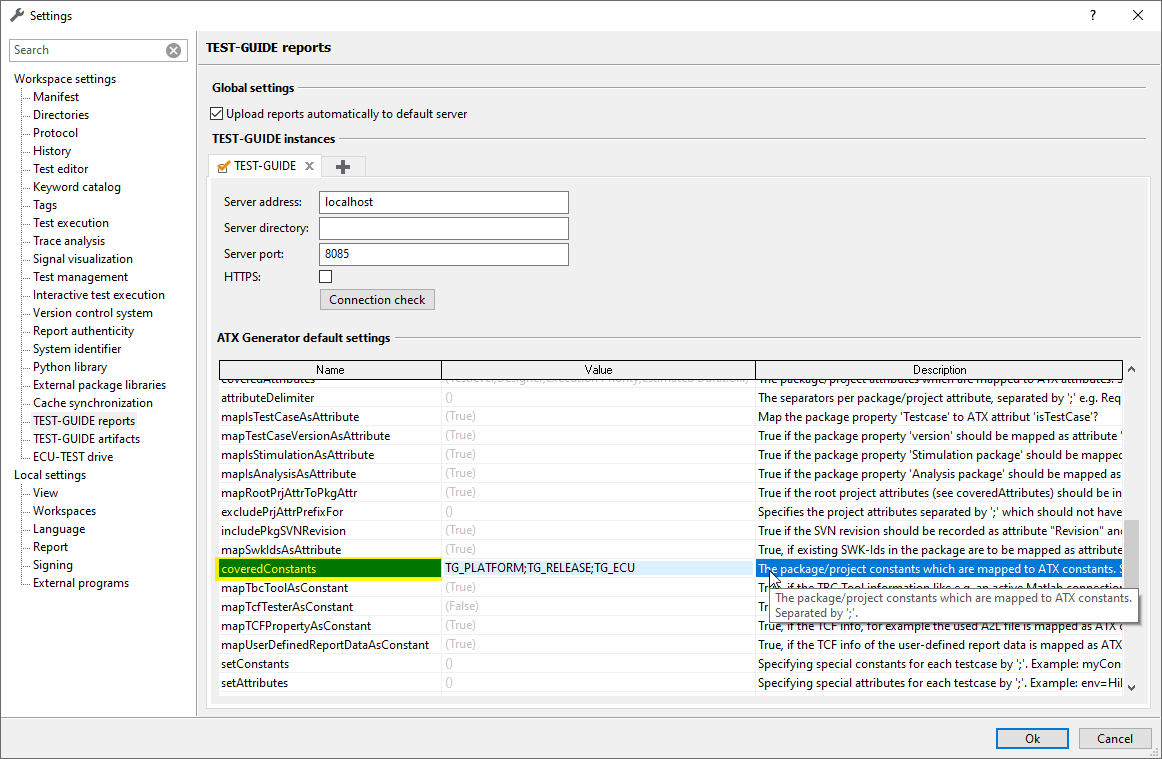Open TEST-GUIDE artifacts settings
The height and width of the screenshot is (759, 1162).
(86, 439)
